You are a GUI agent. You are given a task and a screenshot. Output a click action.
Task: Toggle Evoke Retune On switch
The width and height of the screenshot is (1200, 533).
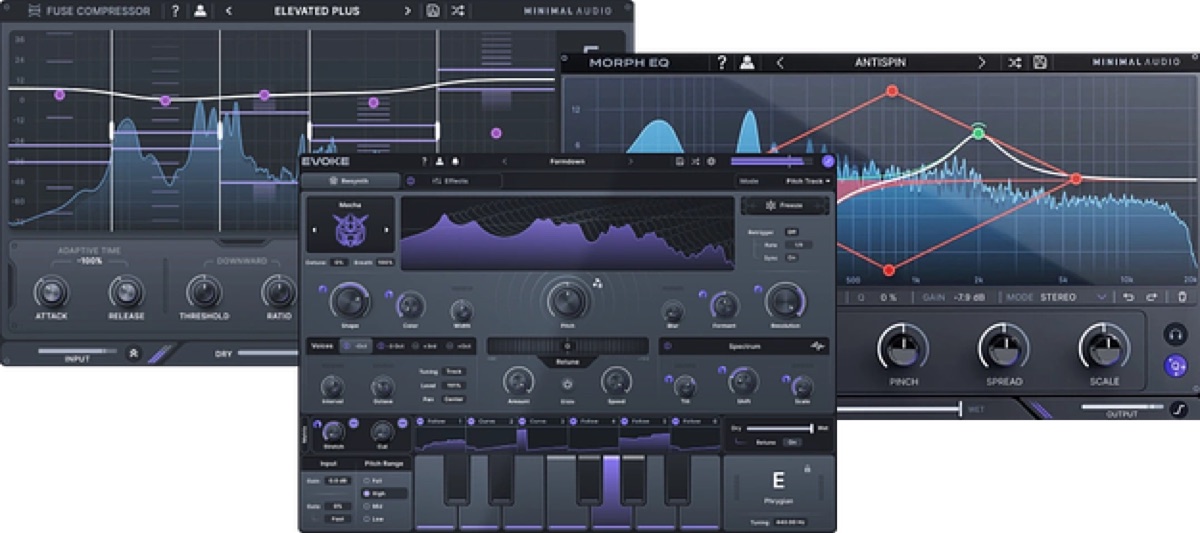pyautogui.click(x=792, y=442)
